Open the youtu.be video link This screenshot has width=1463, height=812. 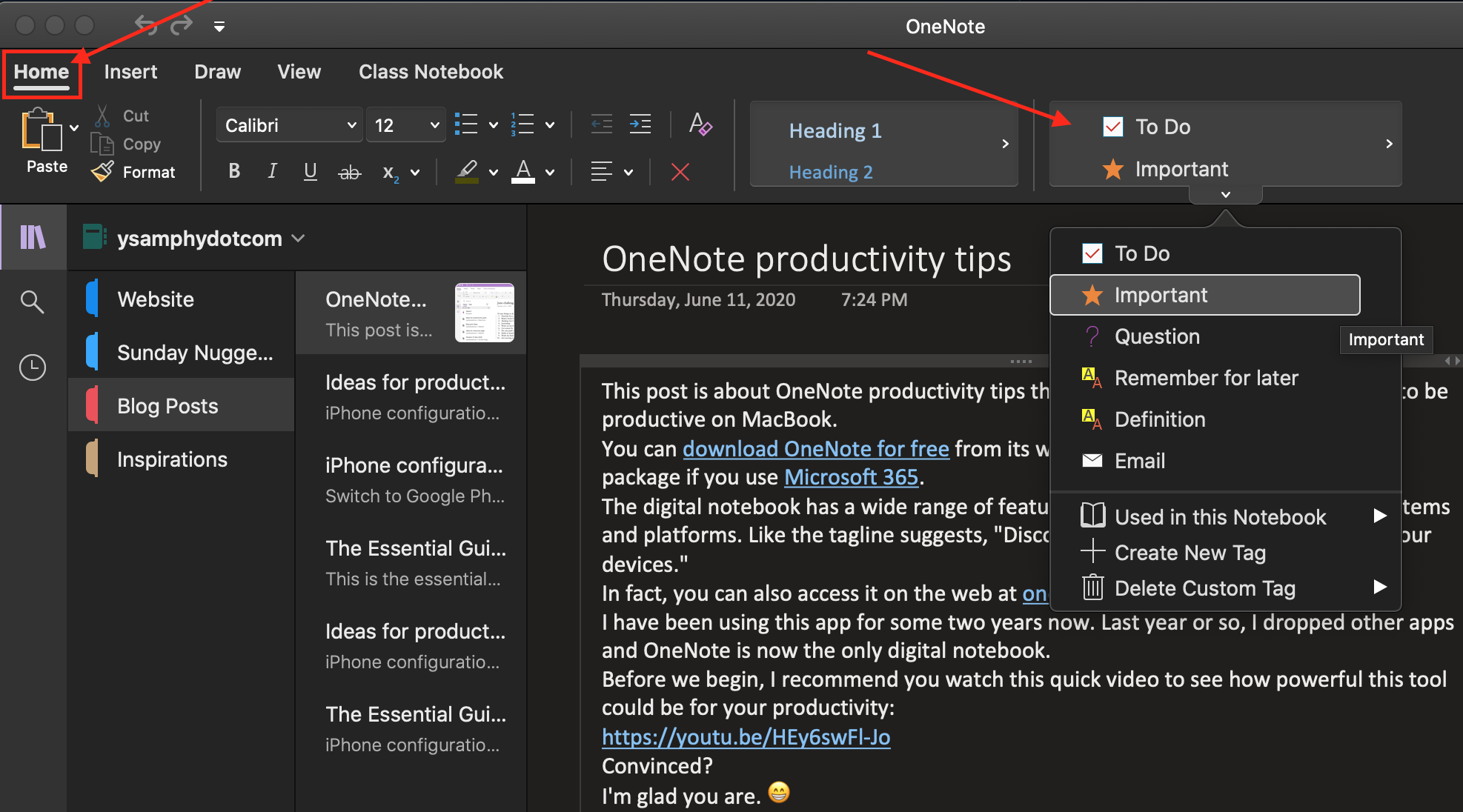coord(746,737)
